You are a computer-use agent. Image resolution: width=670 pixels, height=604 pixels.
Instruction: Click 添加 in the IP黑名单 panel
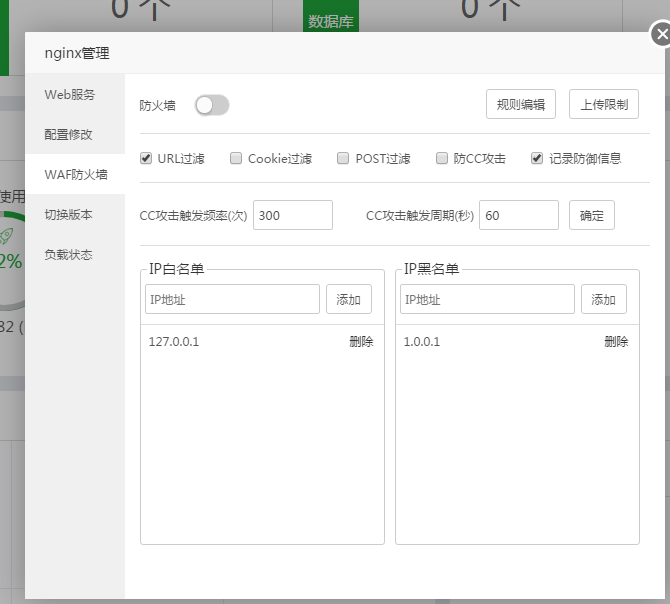[604, 299]
